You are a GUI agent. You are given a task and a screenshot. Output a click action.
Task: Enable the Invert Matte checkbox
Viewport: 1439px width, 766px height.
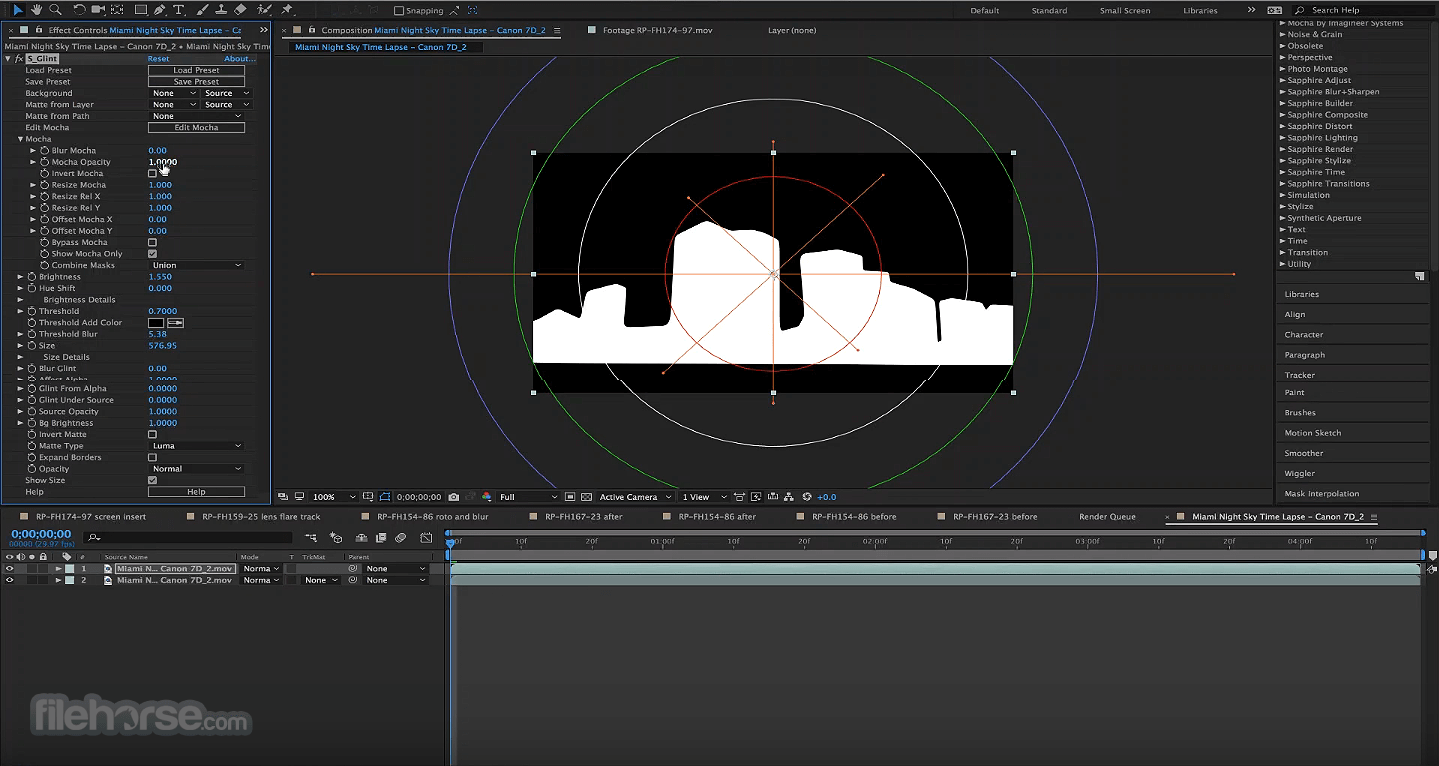coord(152,435)
